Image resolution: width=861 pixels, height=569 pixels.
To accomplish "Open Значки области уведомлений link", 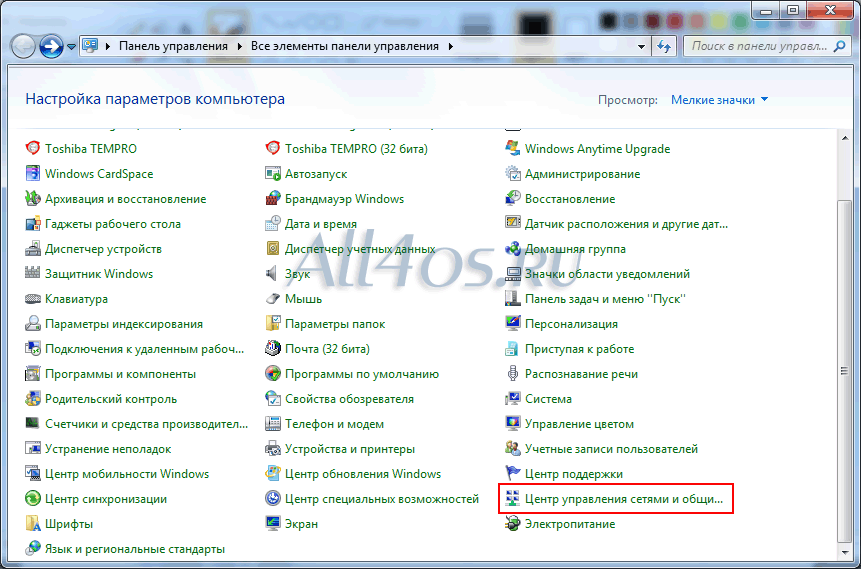I will click(x=607, y=274).
